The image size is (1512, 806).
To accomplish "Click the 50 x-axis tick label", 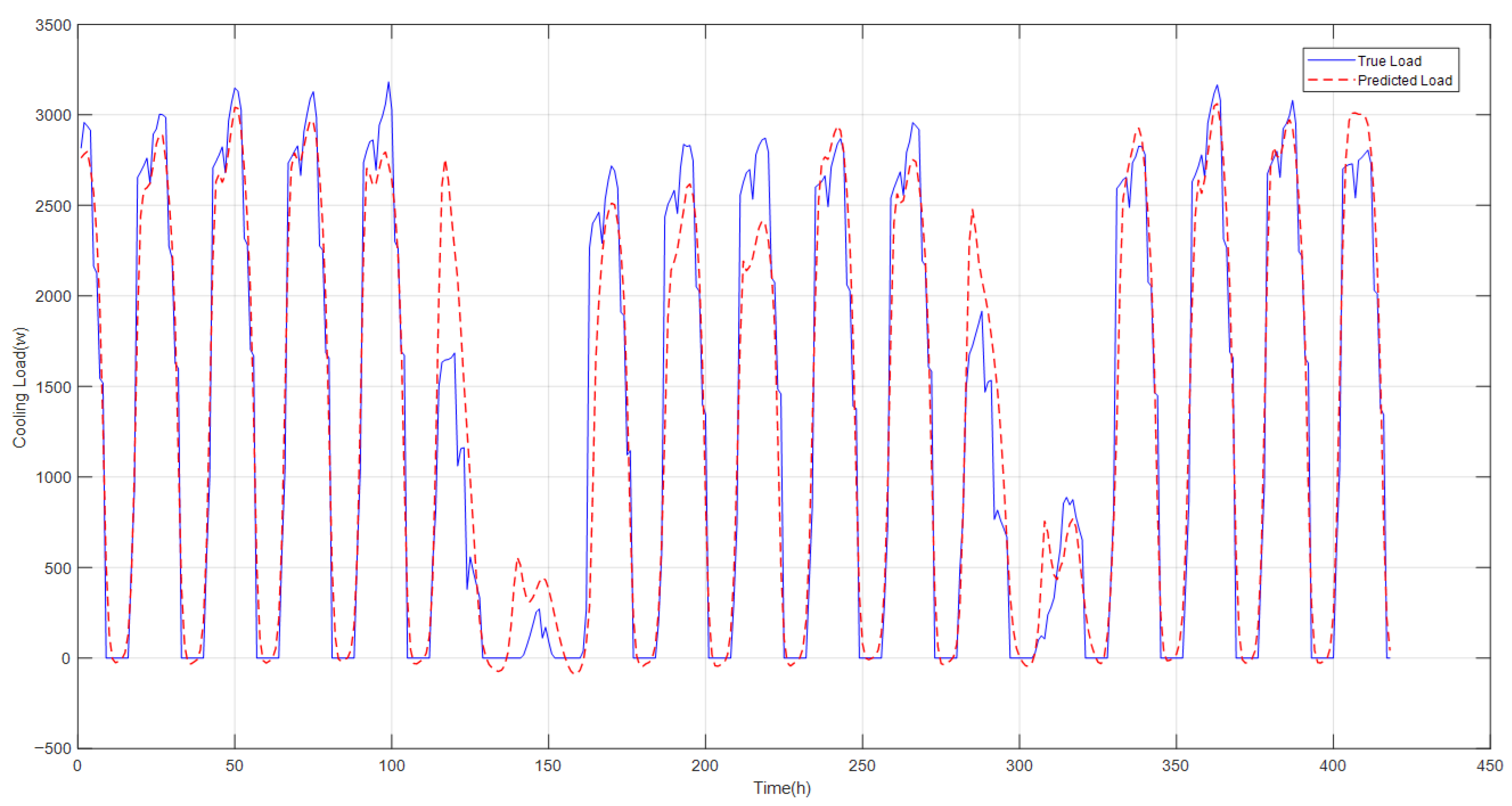I will 234,765.
